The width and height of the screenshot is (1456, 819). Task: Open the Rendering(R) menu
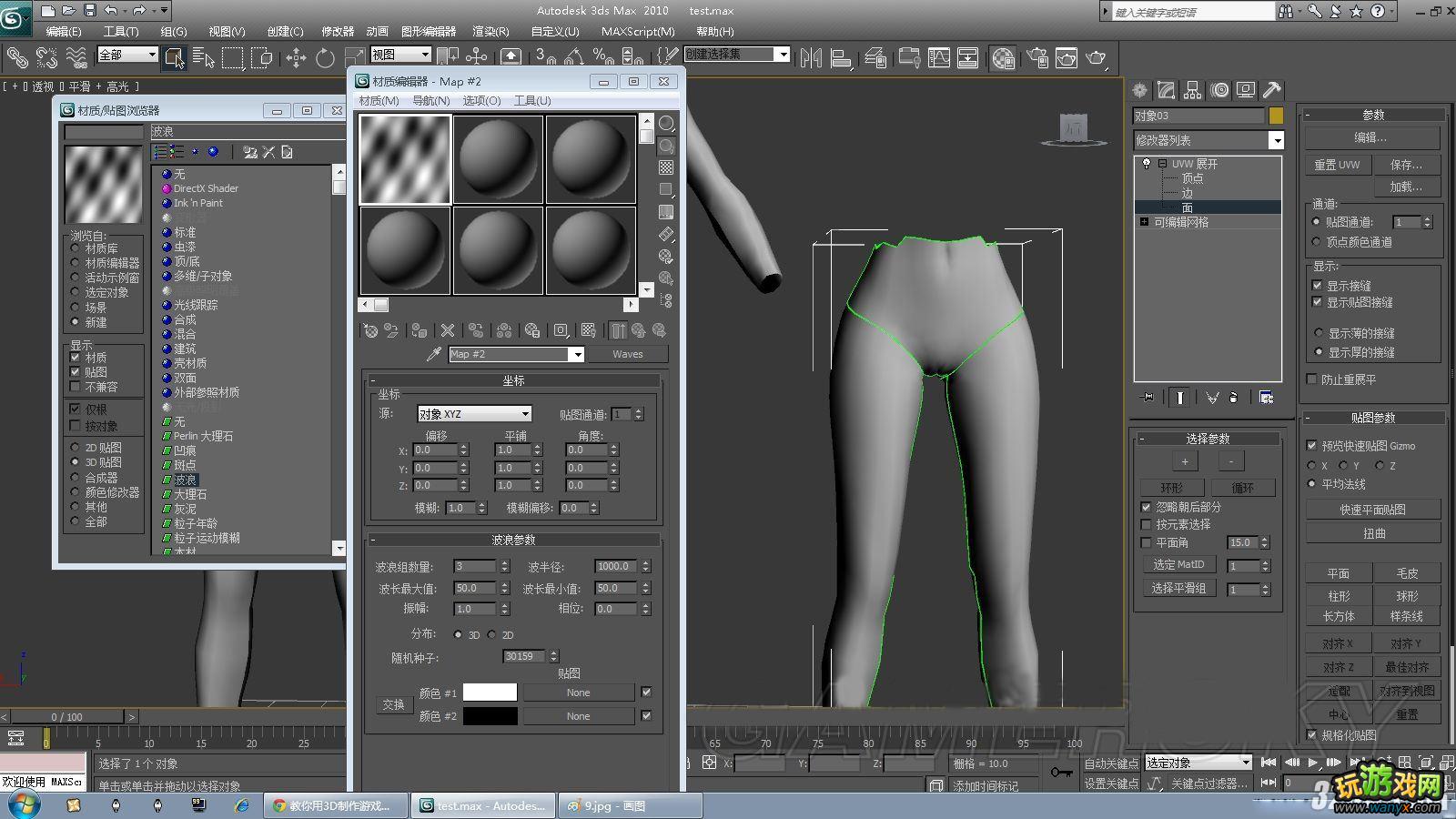[x=490, y=31]
